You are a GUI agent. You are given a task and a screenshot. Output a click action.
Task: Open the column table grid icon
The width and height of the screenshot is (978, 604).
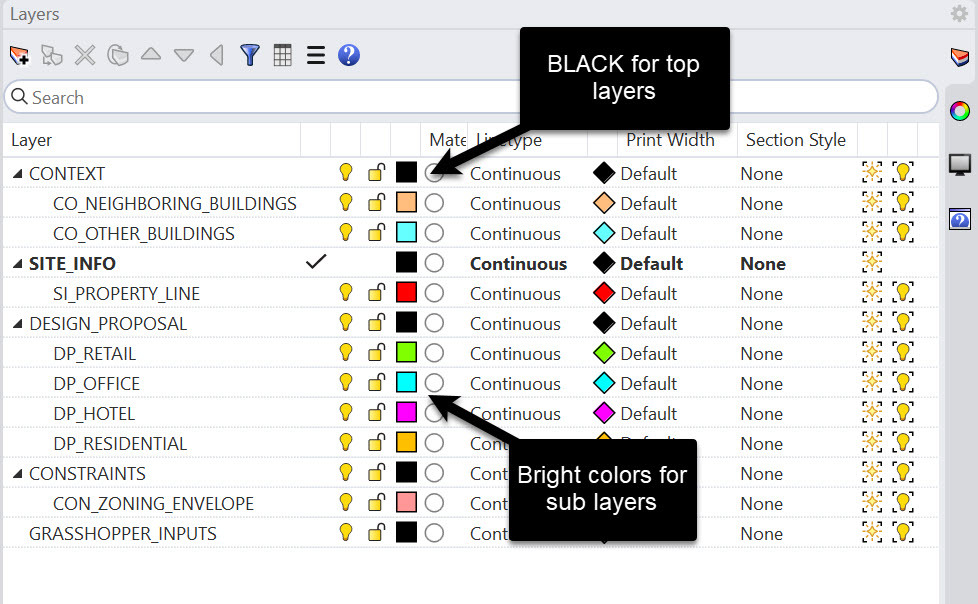click(x=283, y=56)
